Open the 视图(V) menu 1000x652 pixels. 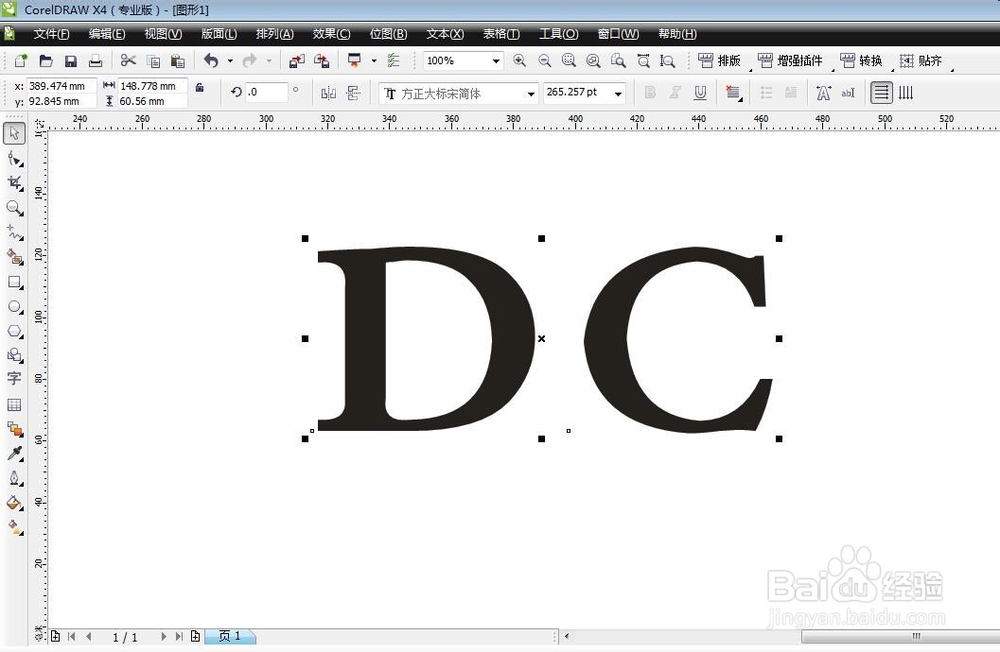click(x=163, y=34)
